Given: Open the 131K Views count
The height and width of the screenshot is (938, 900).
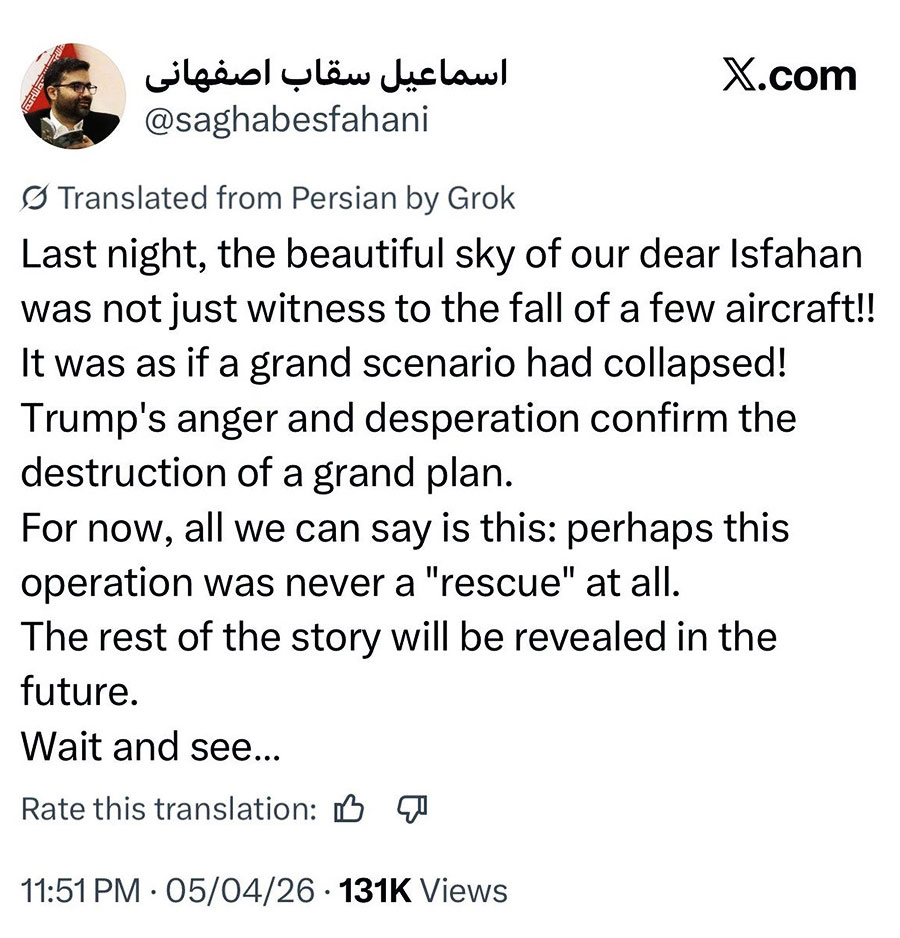Looking at the screenshot, I should tap(424, 890).
